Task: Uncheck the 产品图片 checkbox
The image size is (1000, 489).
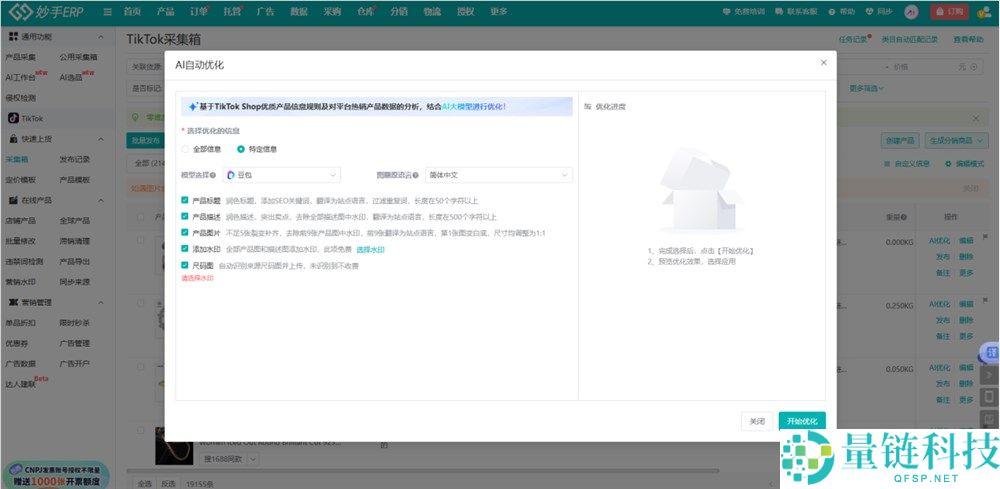Action: [x=185, y=233]
